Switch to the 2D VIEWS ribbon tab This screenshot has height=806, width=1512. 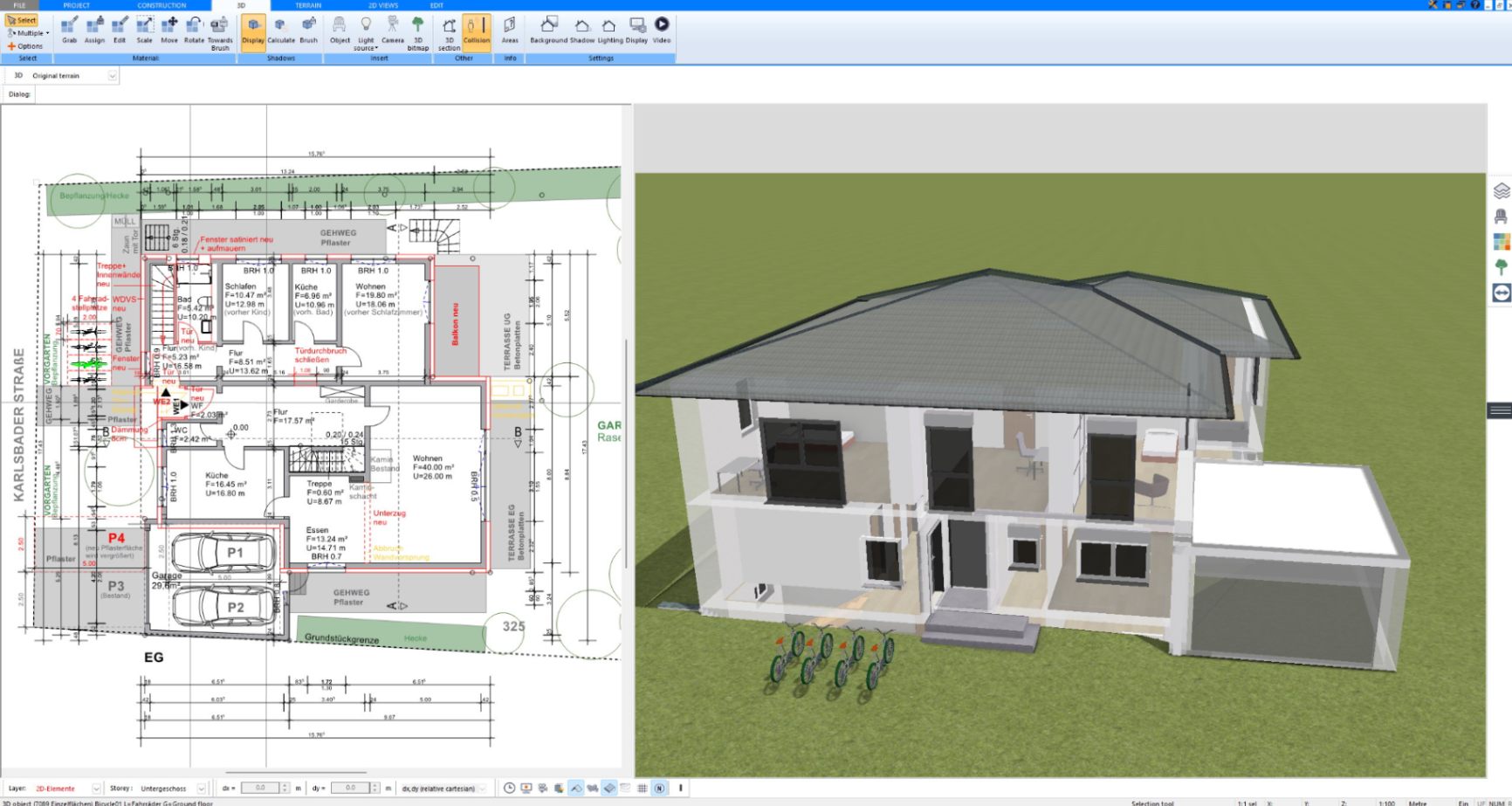(x=383, y=5)
